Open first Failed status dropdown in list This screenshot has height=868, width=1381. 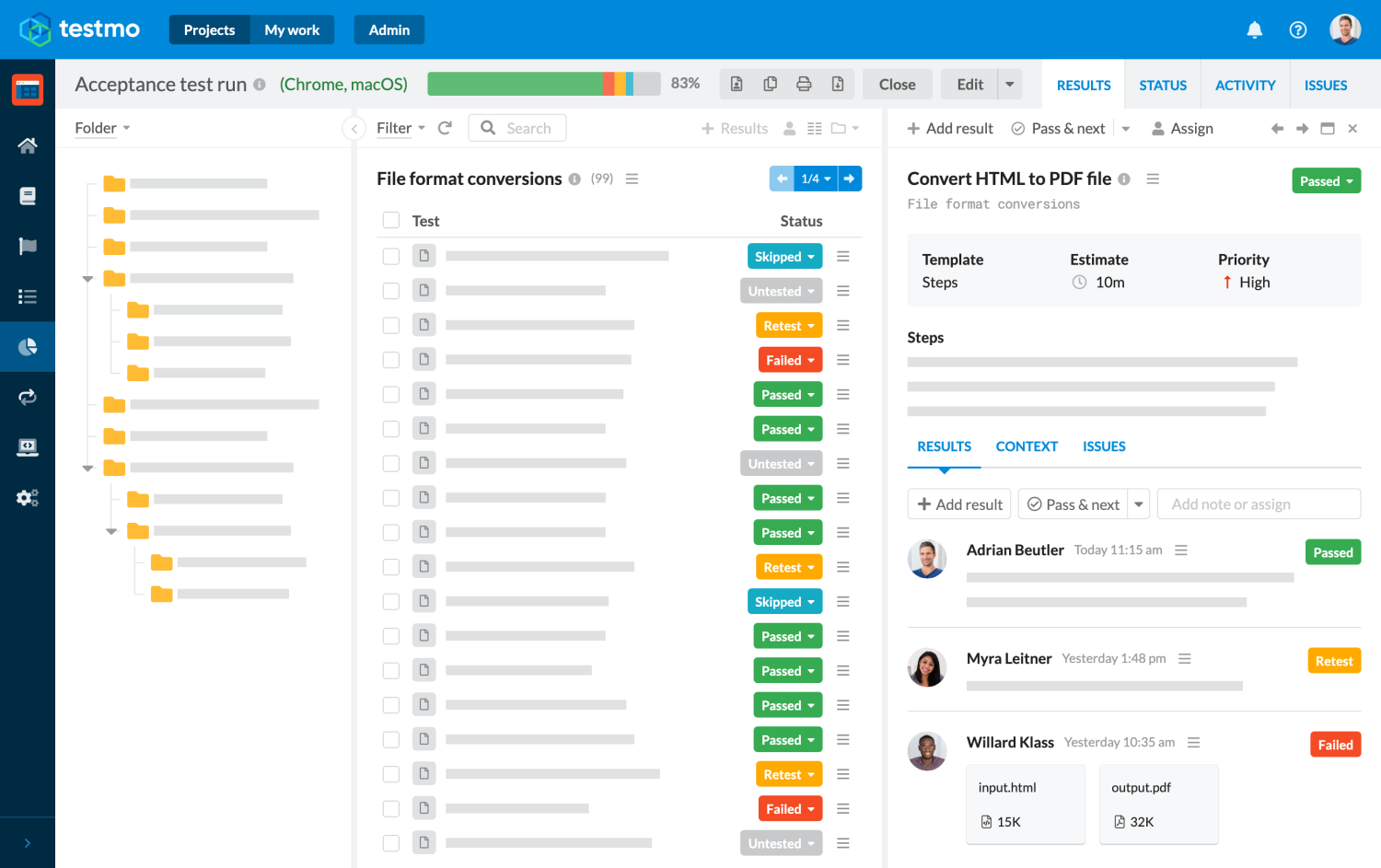(790, 360)
